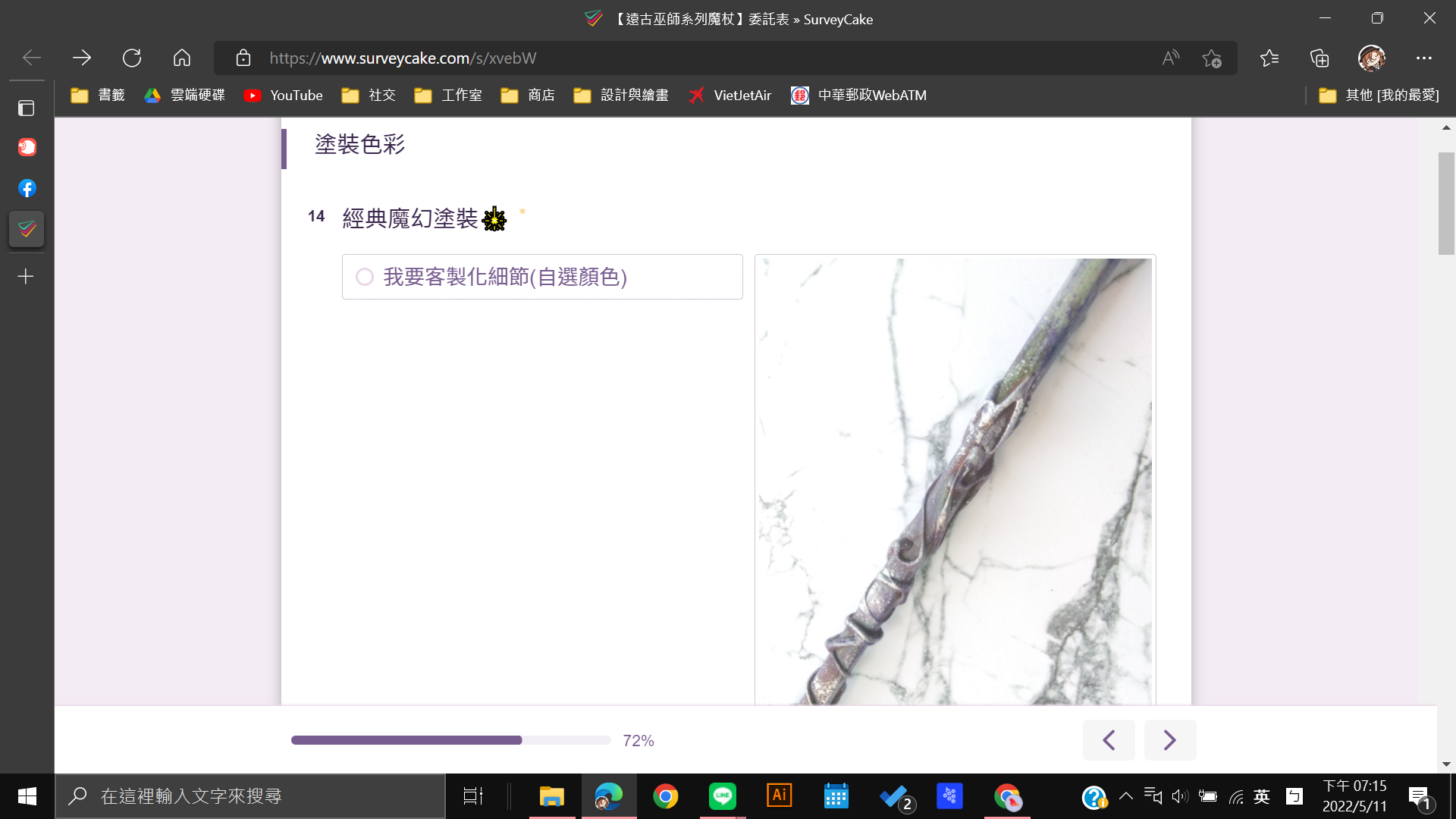Switch to the Facebook sidebar tab
The image size is (1456, 819).
point(27,188)
